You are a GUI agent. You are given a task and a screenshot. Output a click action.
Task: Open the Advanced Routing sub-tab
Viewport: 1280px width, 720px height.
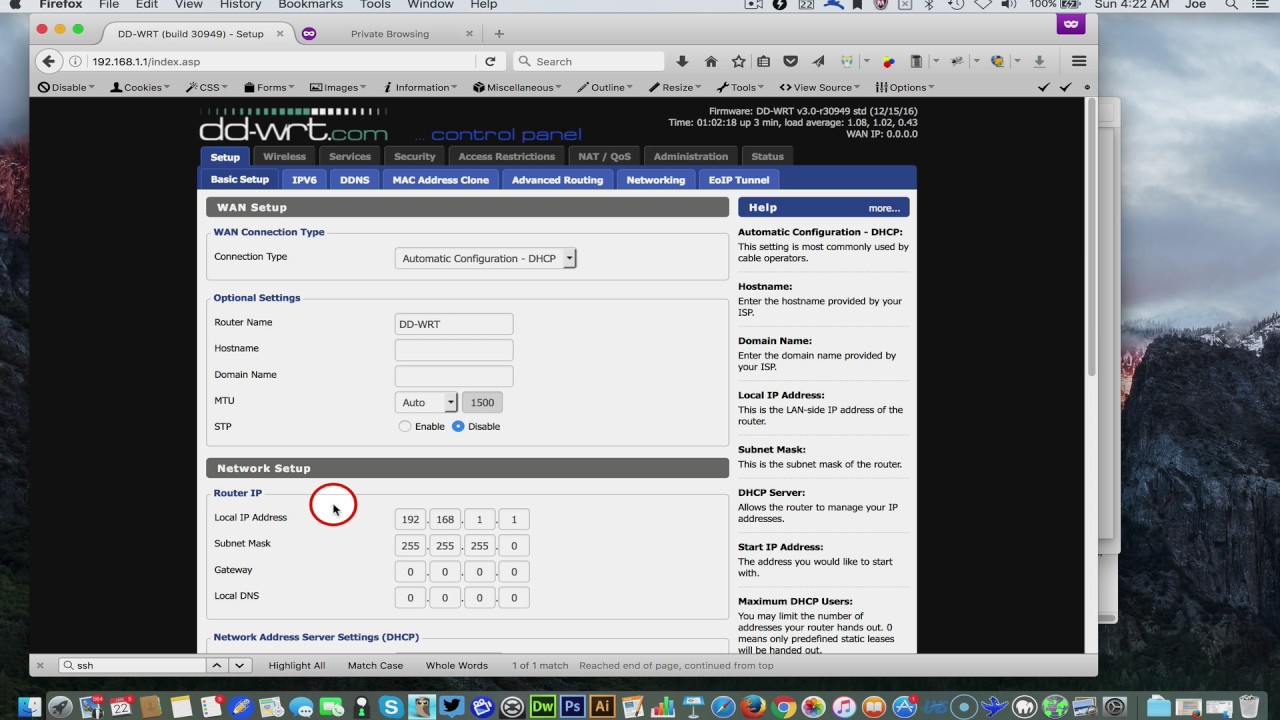tap(557, 180)
